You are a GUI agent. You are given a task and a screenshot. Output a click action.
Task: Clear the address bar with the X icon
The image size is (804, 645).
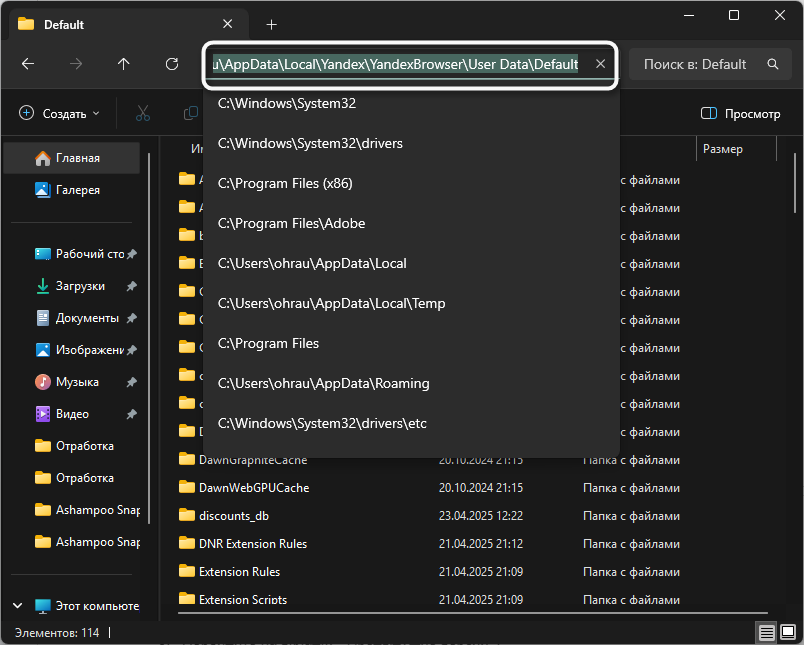click(600, 64)
